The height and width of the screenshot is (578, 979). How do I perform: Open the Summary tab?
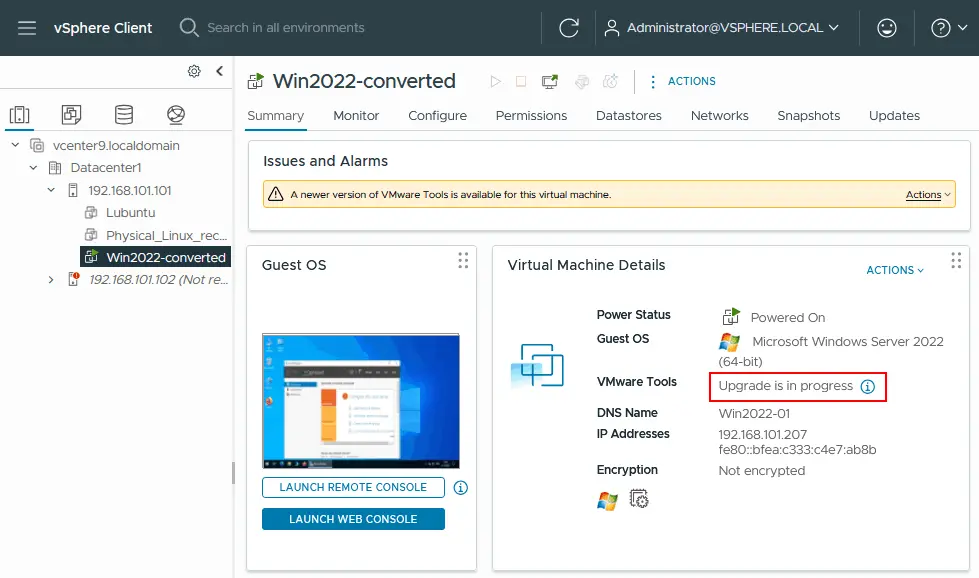click(x=275, y=115)
